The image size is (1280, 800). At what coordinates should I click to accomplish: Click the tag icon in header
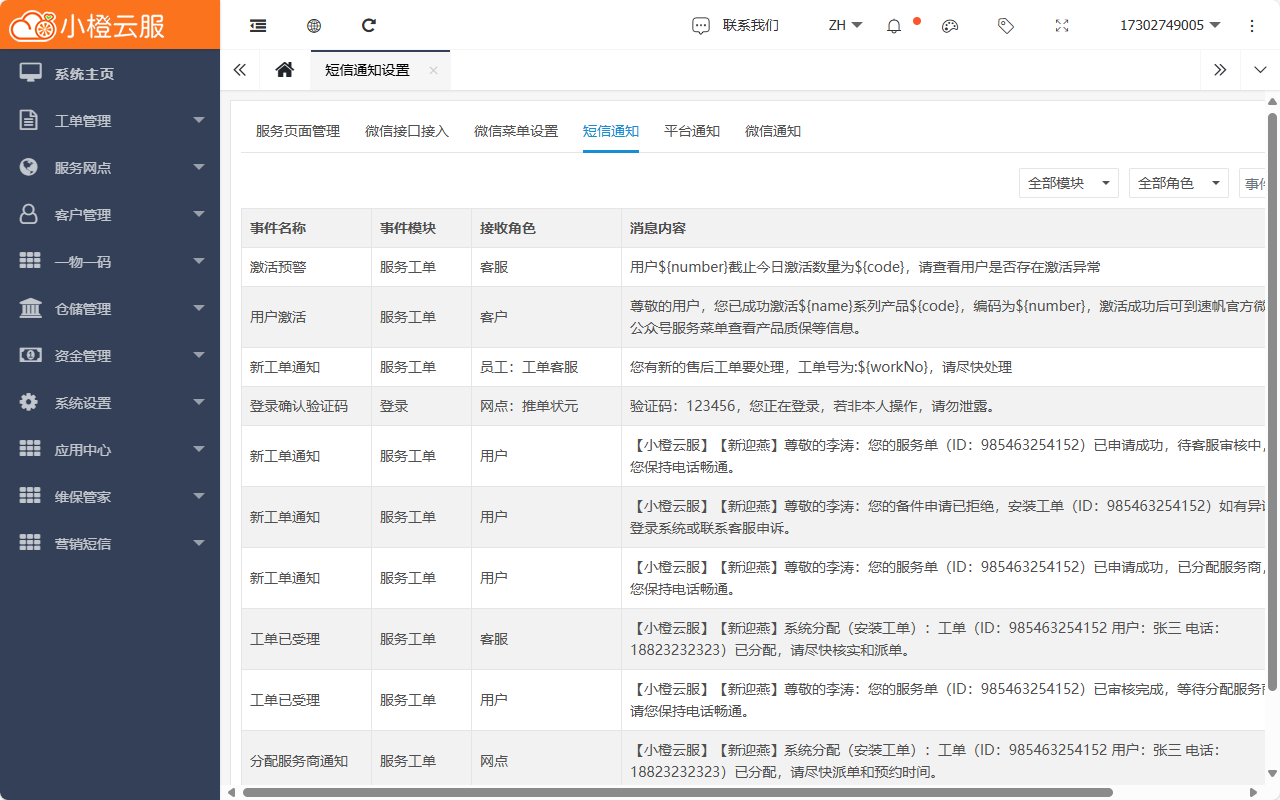tap(1006, 26)
